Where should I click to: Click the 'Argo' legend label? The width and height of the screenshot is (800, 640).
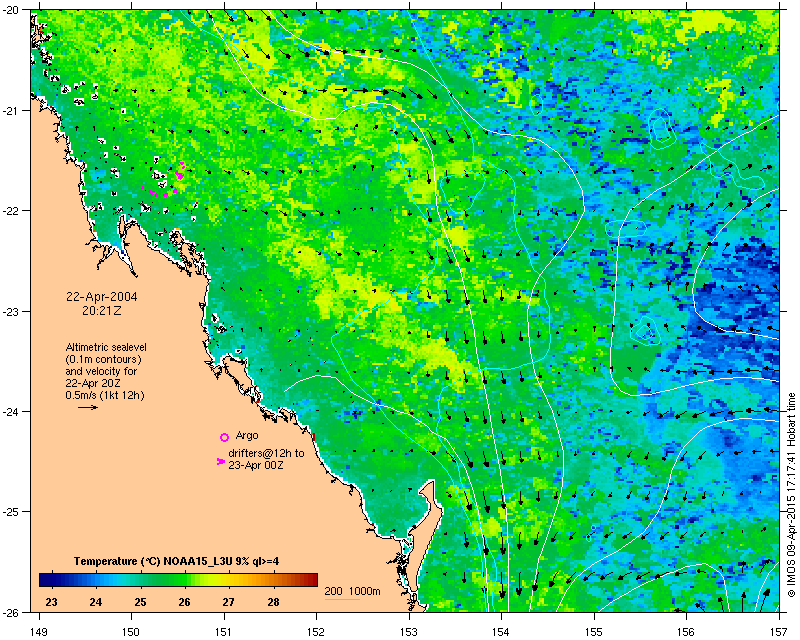coord(247,436)
